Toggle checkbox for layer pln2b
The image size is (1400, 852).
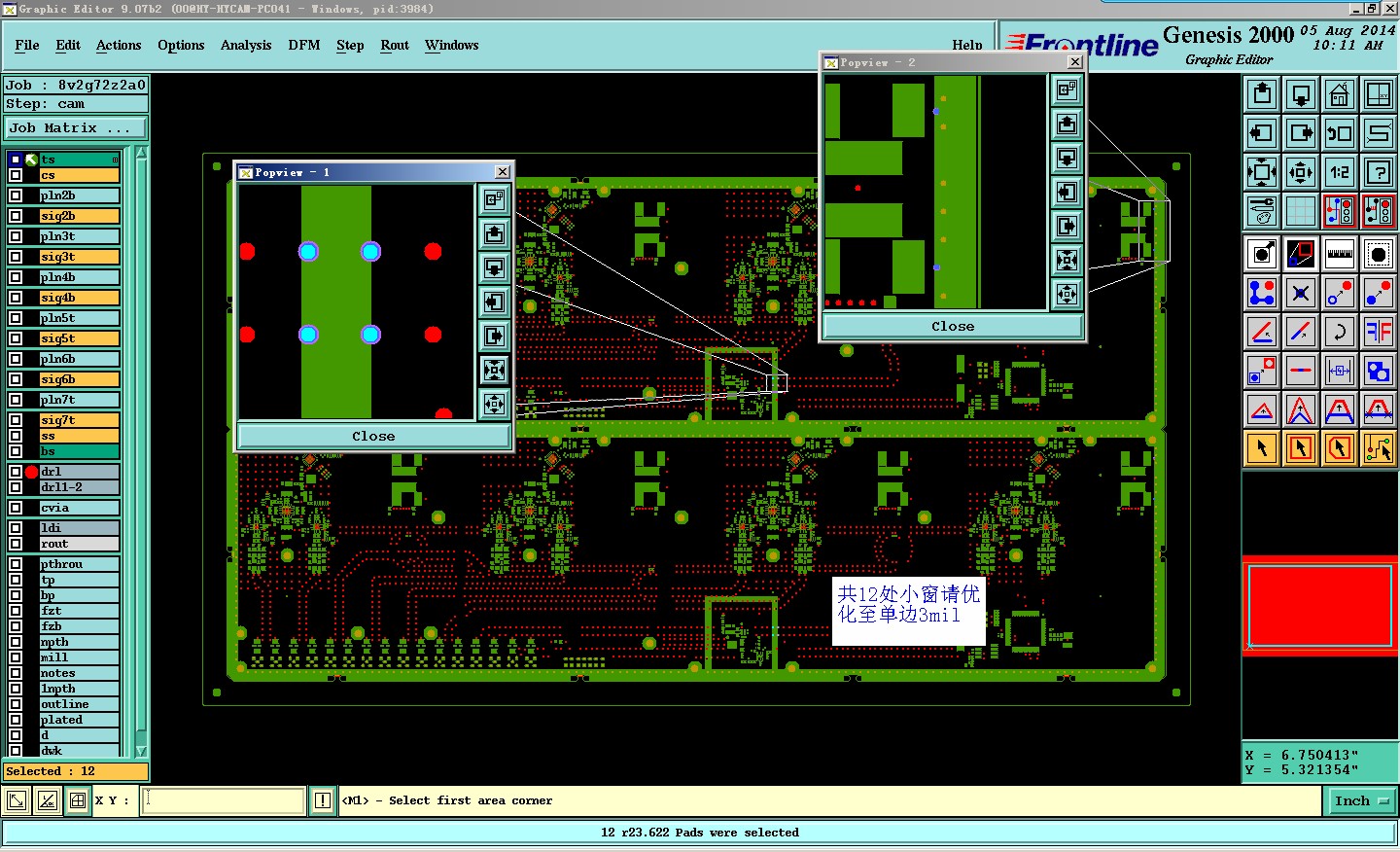(16, 195)
